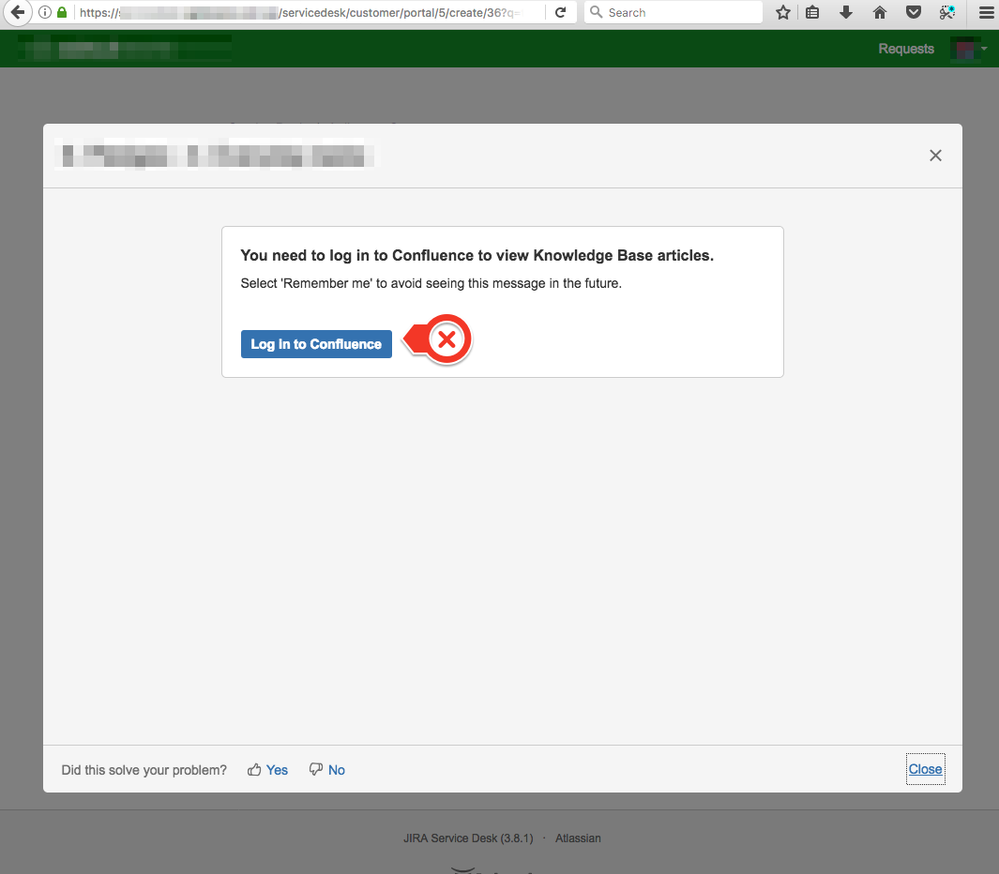Click the 'Did this solve your problem?' text
999x874 pixels.
(144, 770)
